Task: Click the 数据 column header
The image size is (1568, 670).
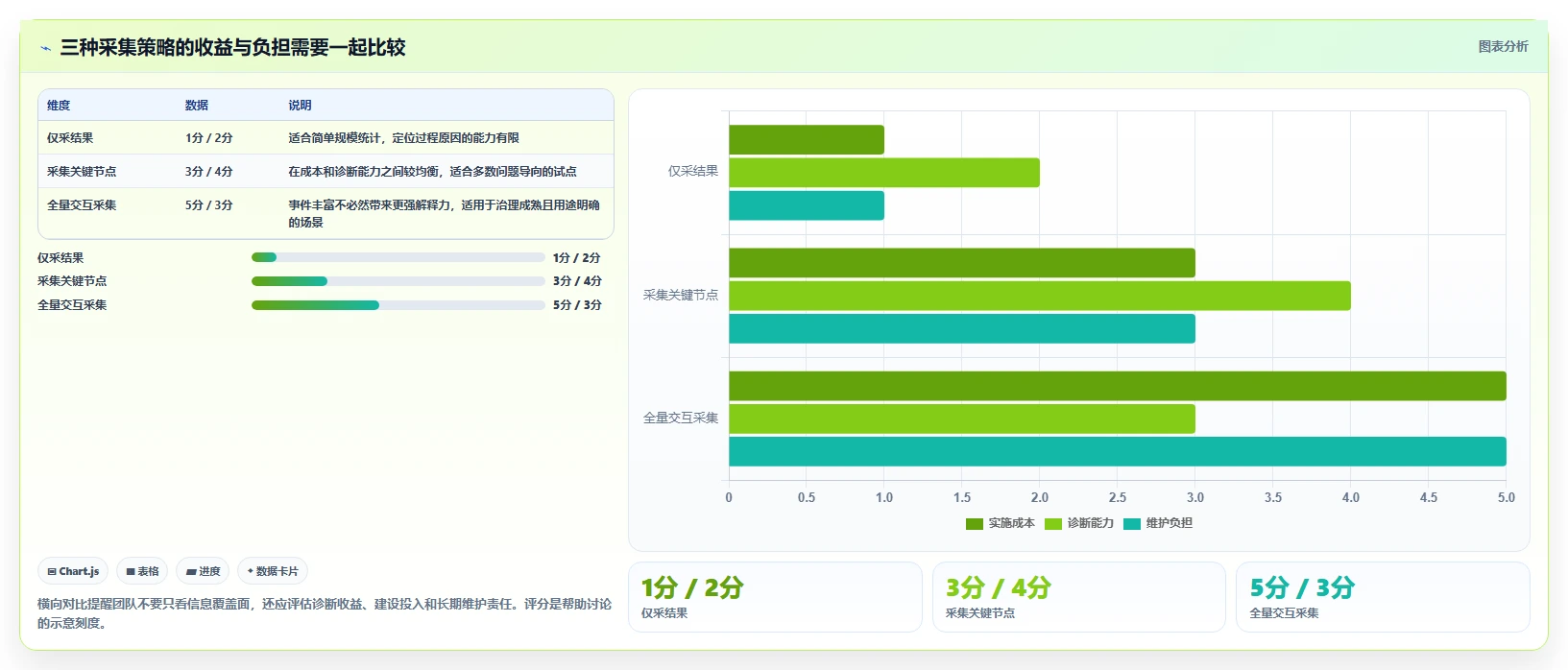Action: coord(197,106)
